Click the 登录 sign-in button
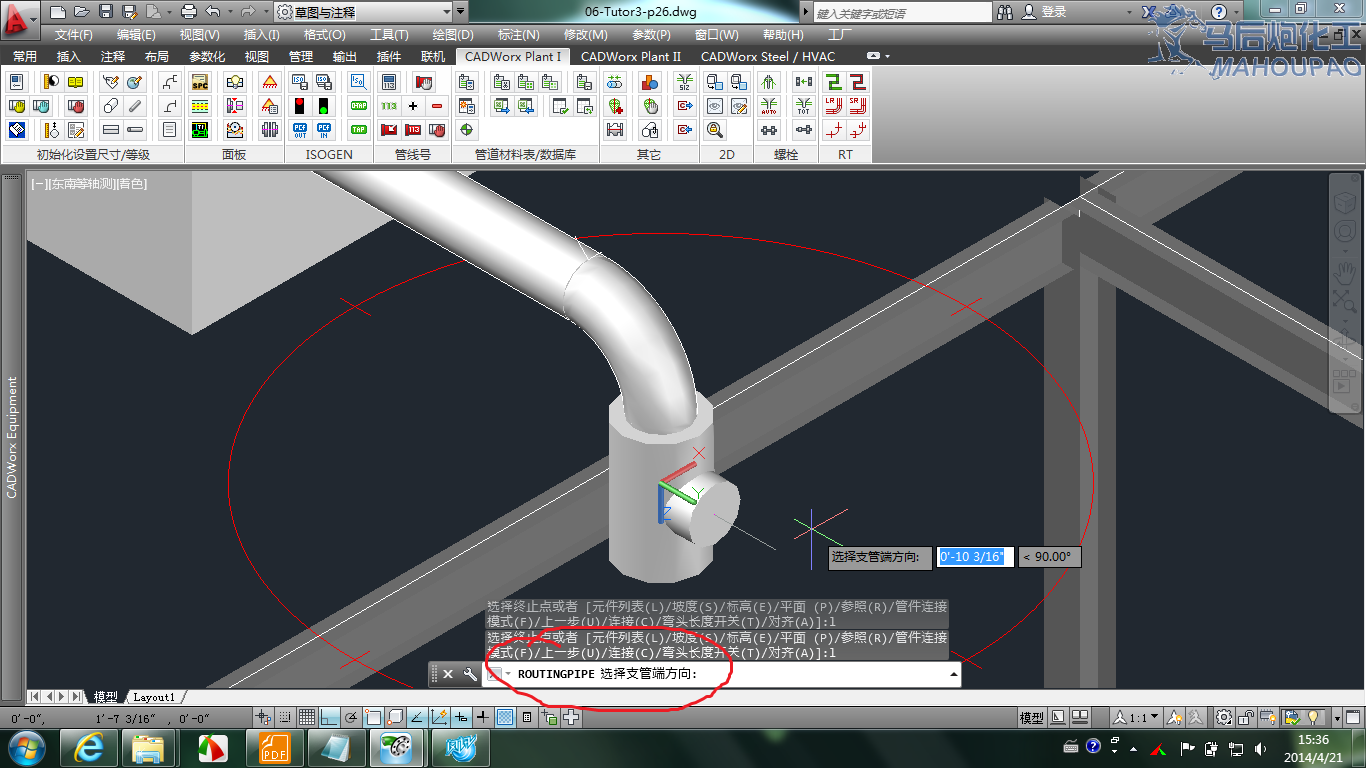 (x=1045, y=12)
